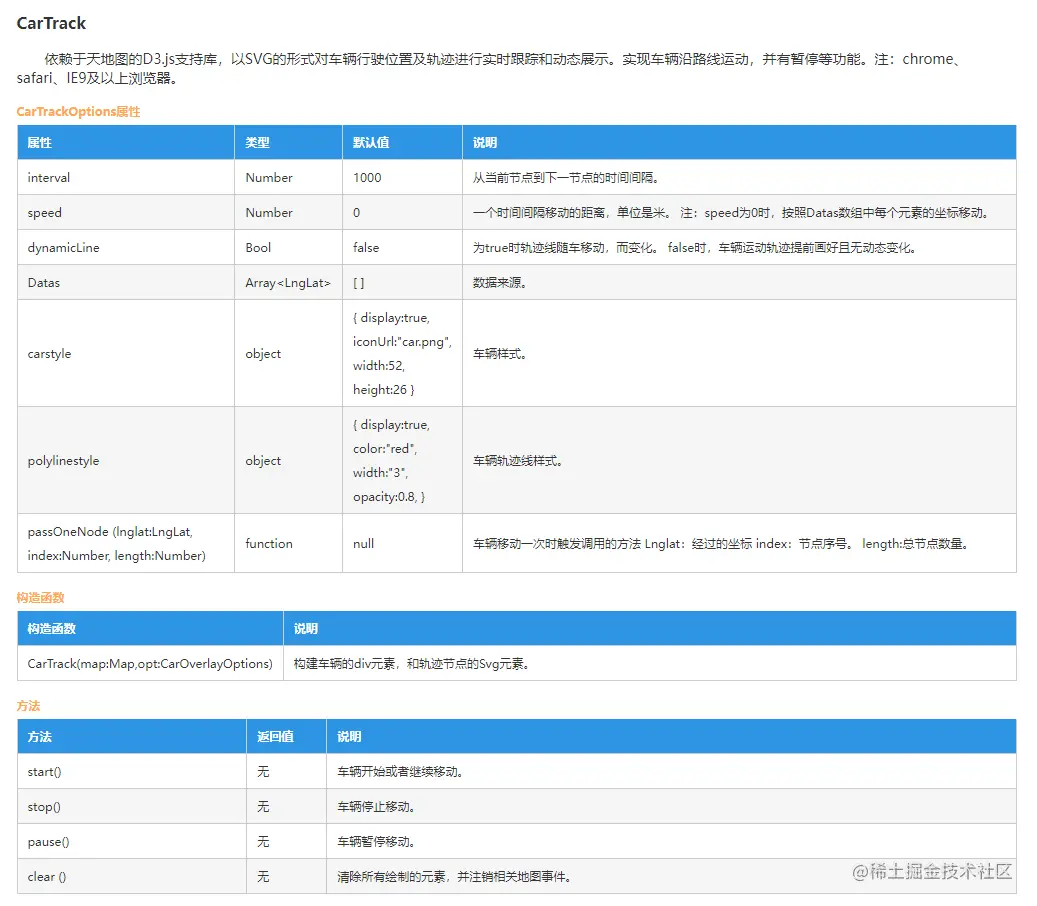Image resolution: width=1037 pixels, height=906 pixels.
Task: Select the 数据来源 description cell
Action: [x=739, y=282]
